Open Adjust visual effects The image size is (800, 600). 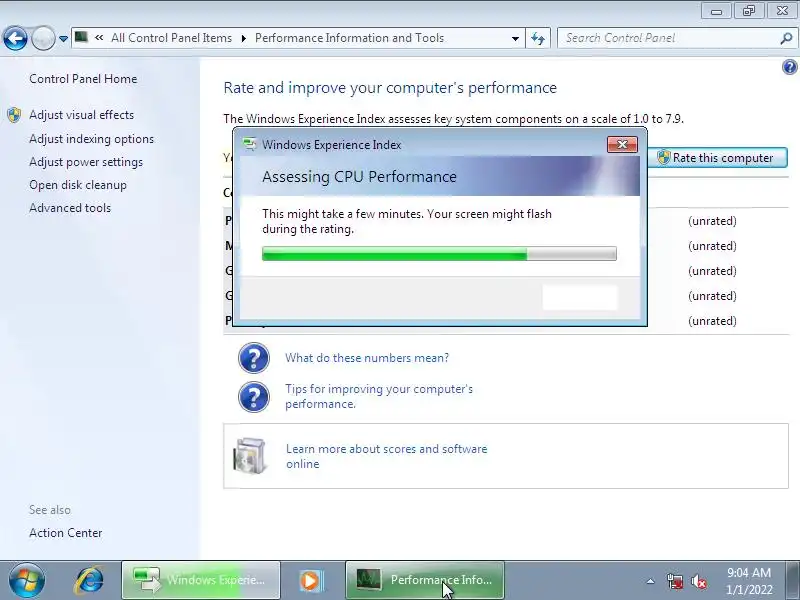[82, 115]
